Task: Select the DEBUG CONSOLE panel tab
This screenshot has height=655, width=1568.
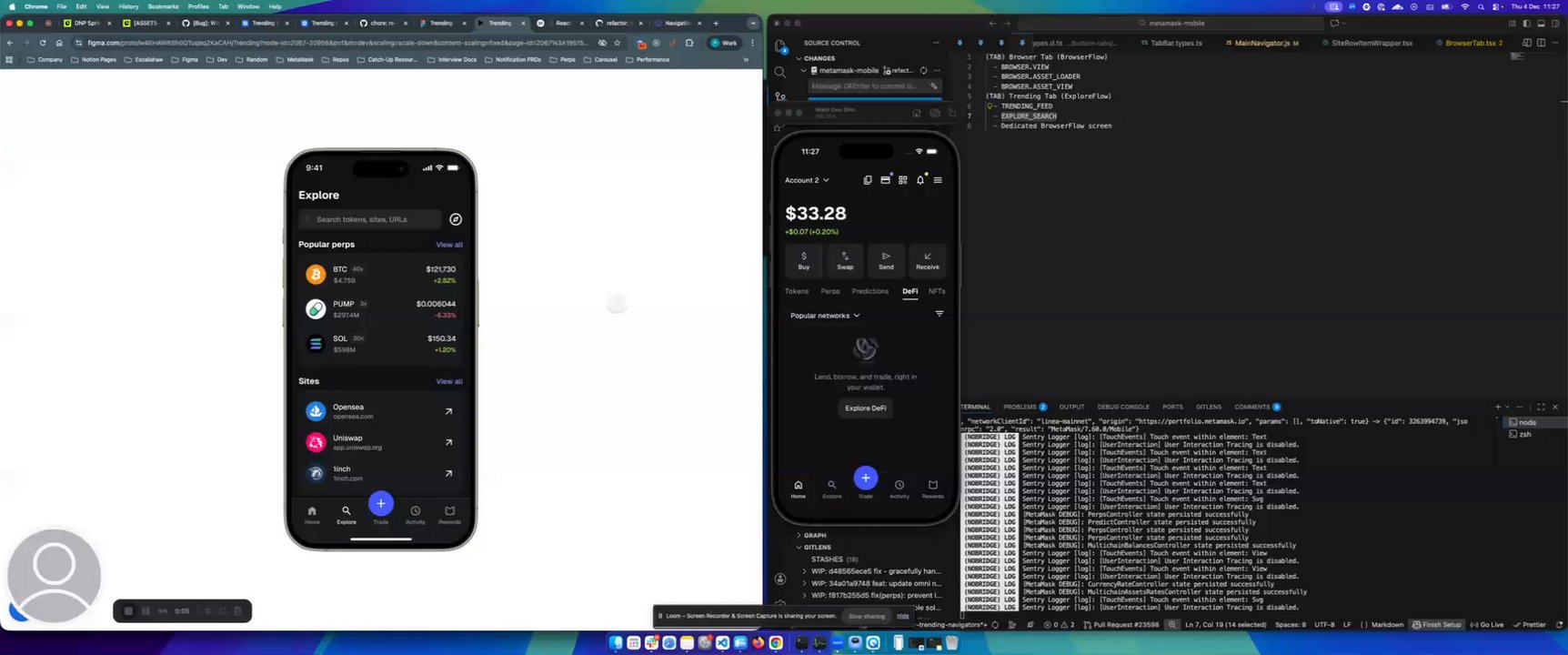Action: [x=1123, y=407]
